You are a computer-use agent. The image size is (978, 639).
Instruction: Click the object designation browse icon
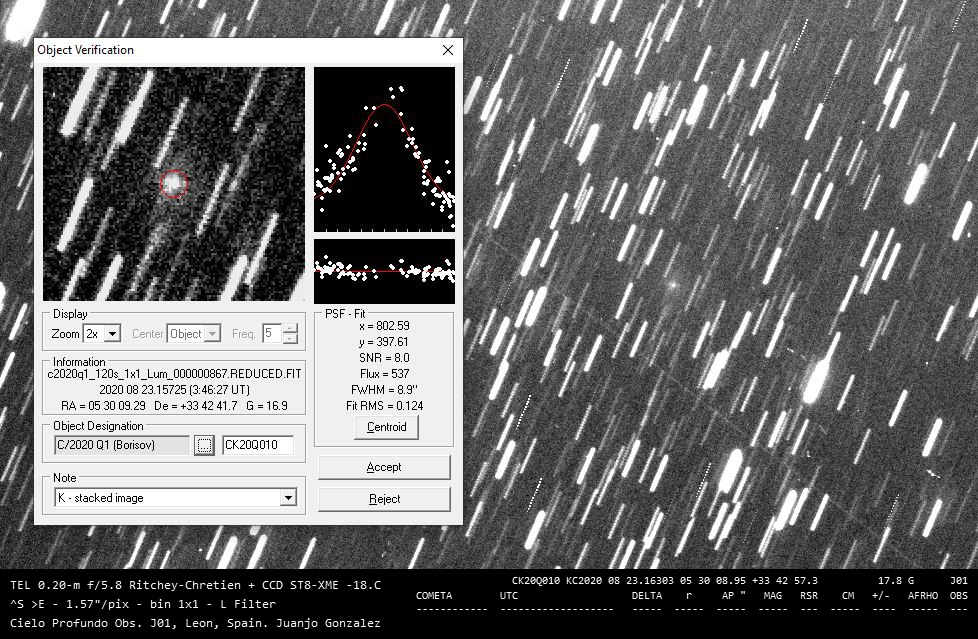tap(205, 445)
